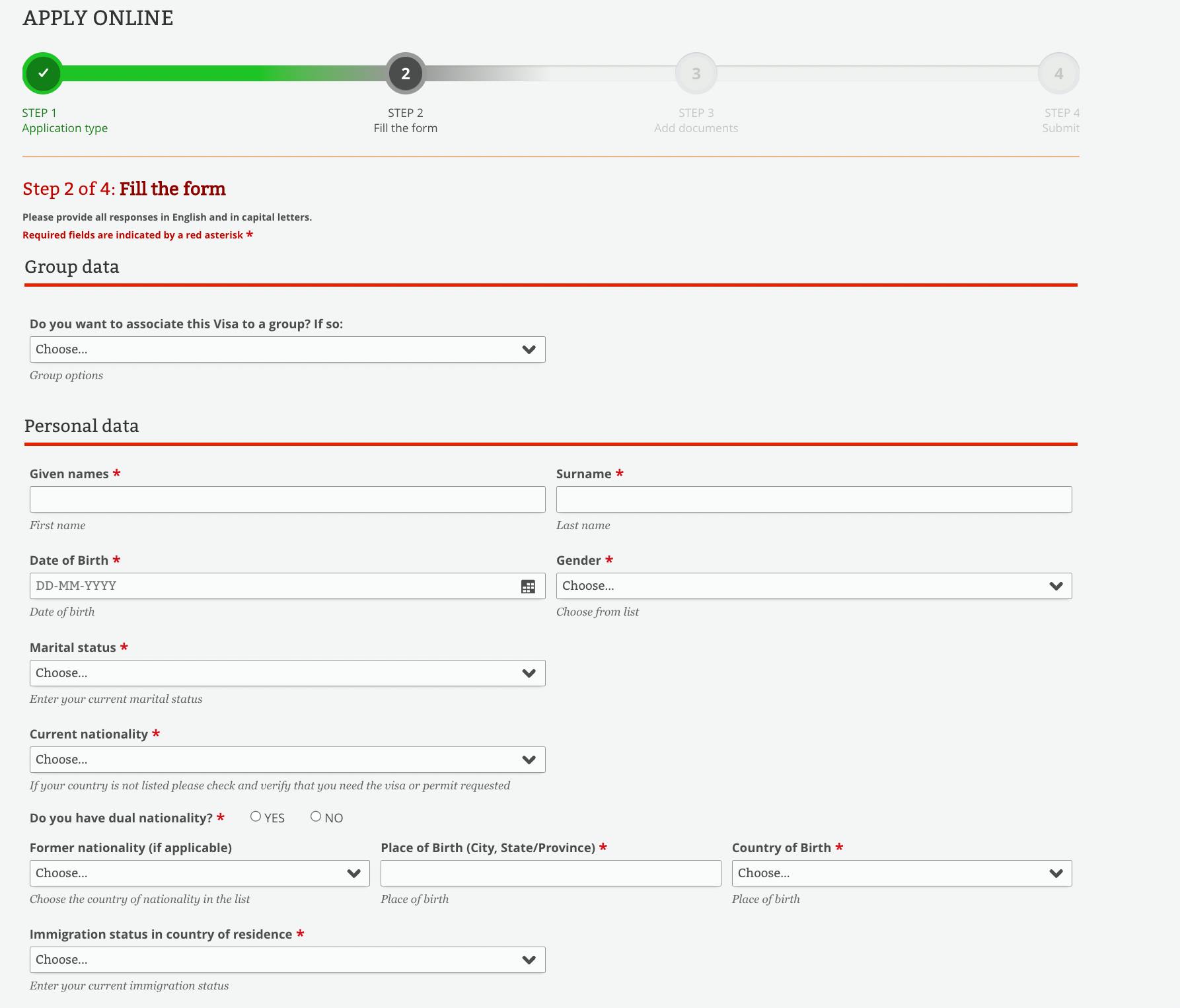
Task: Open the Immigration status dropdown
Action: (287, 960)
